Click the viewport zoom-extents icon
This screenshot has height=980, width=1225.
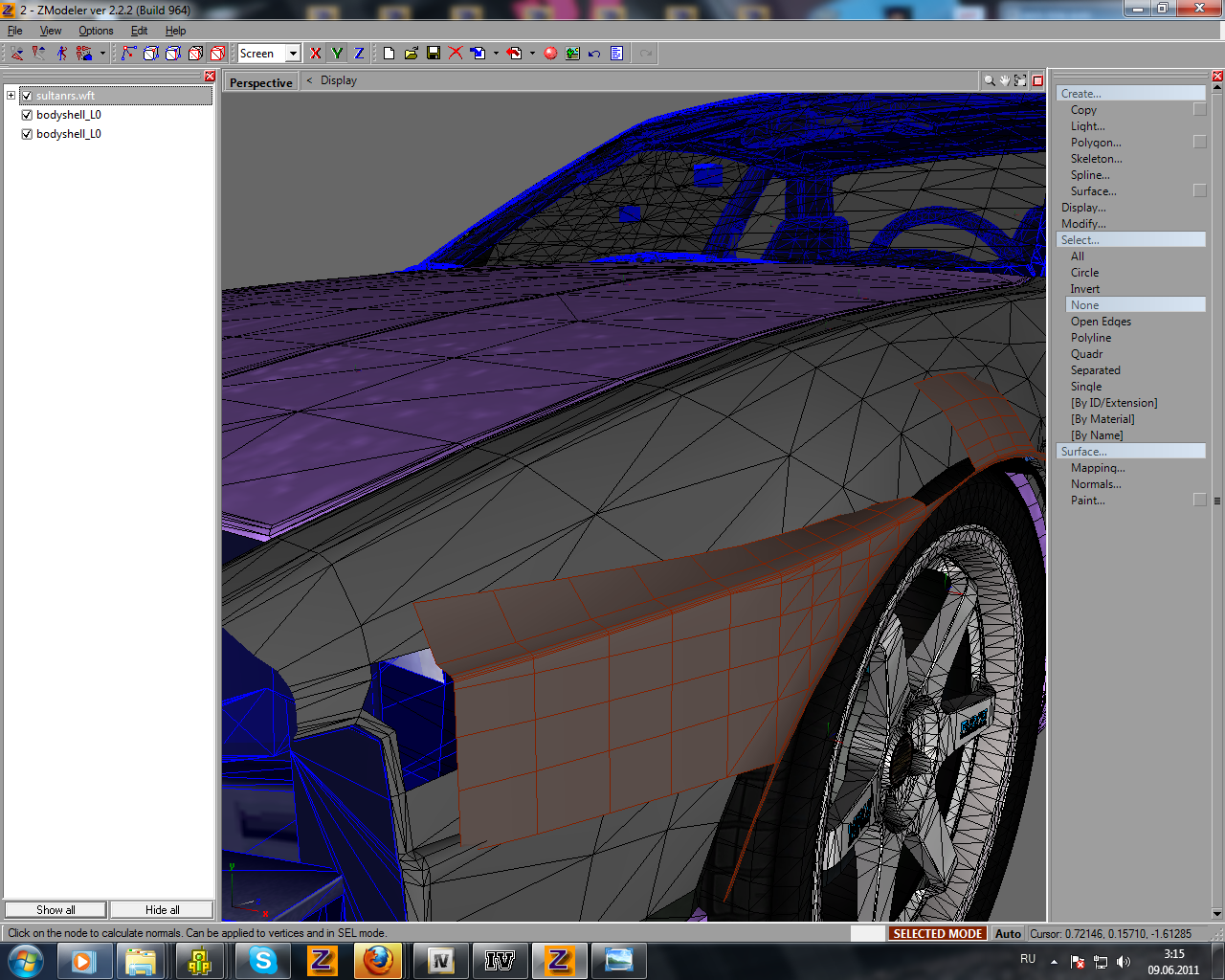coord(1021,80)
